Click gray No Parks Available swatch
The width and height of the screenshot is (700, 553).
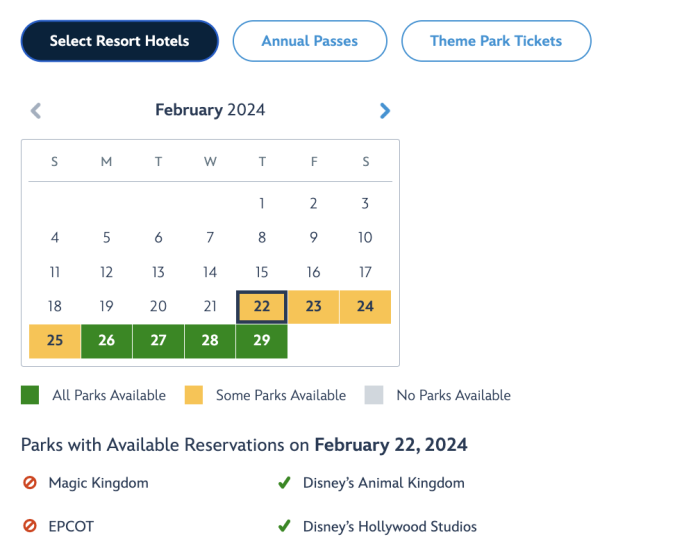point(374,395)
